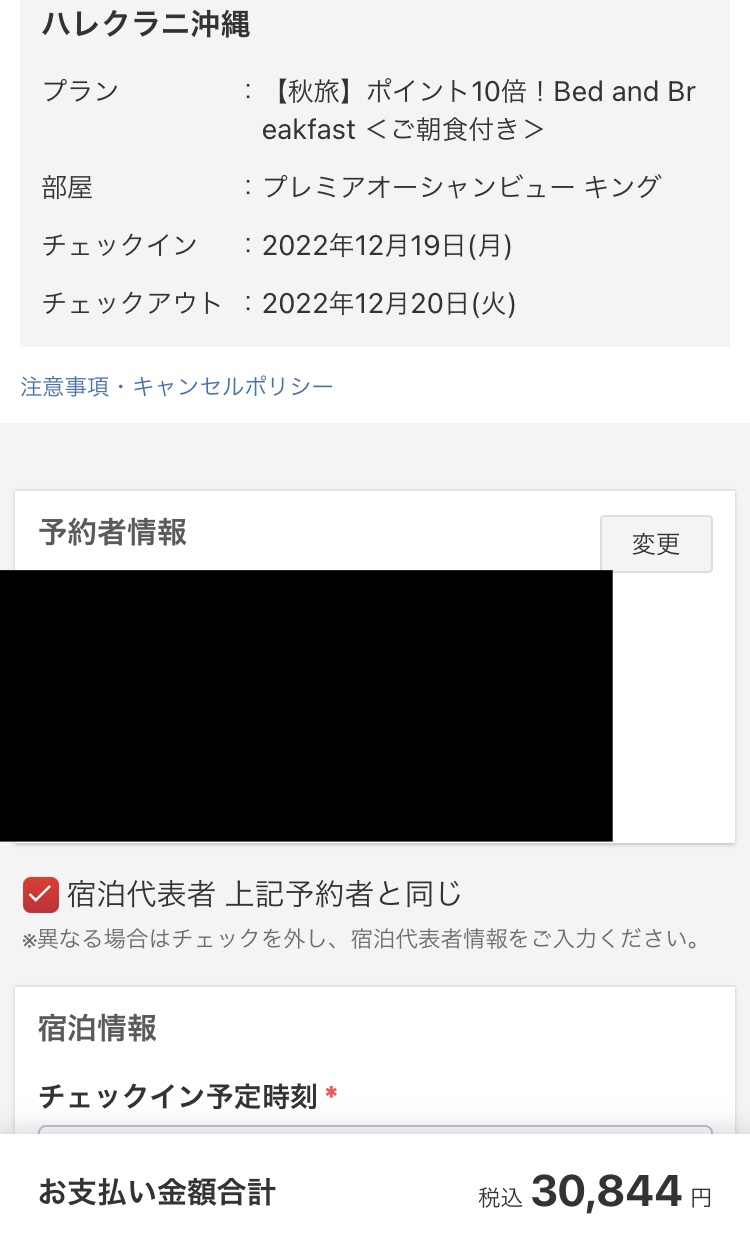
Task: Click the 予約者情報 section heading
Action: (113, 532)
